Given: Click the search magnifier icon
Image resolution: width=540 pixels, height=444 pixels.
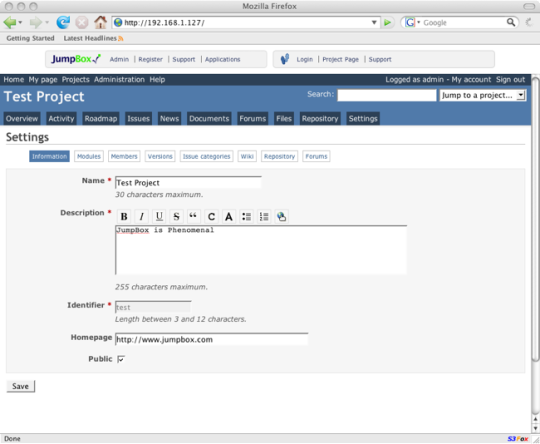Looking at the screenshot, I should 511,22.
